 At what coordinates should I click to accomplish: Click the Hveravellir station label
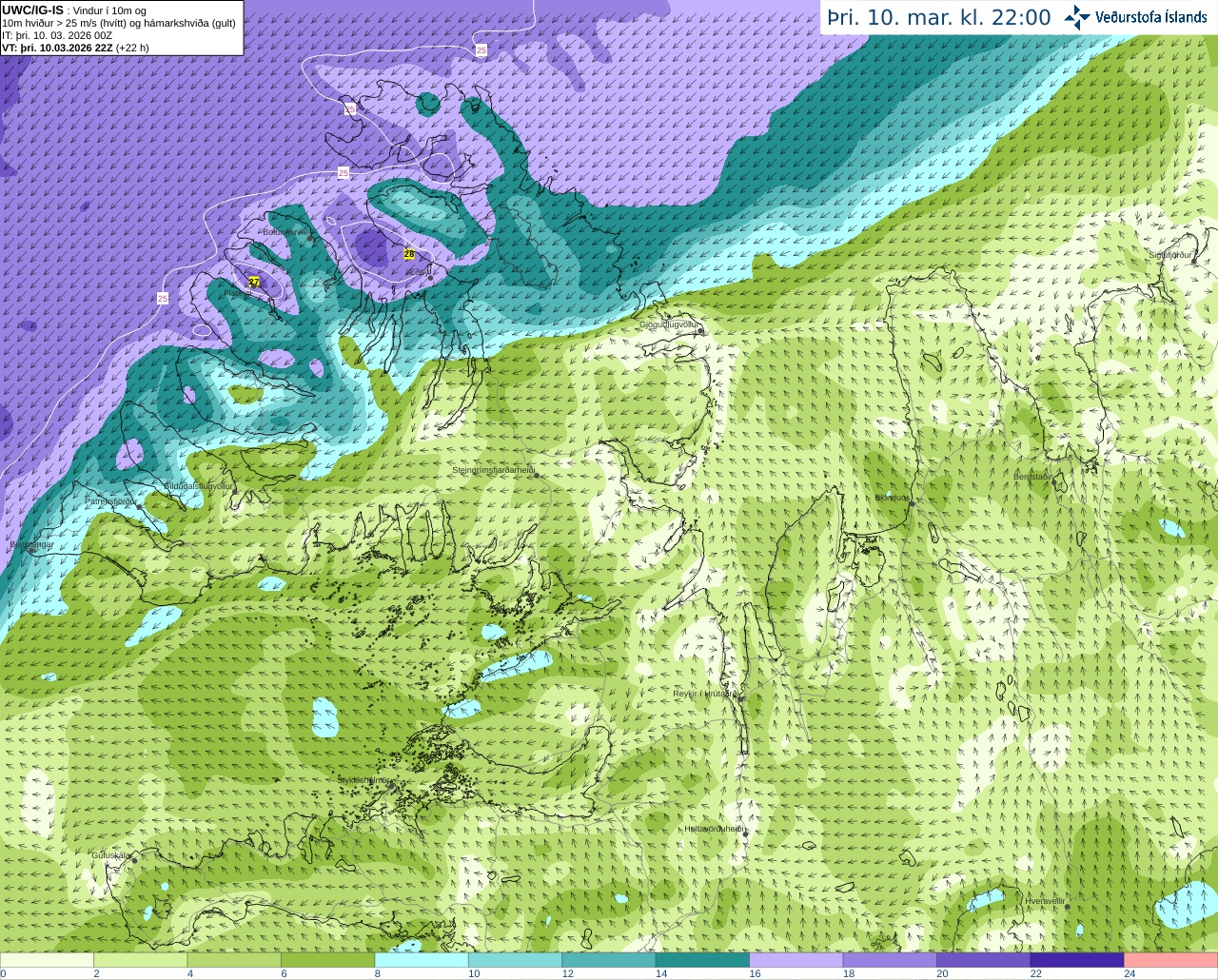pos(1045,899)
